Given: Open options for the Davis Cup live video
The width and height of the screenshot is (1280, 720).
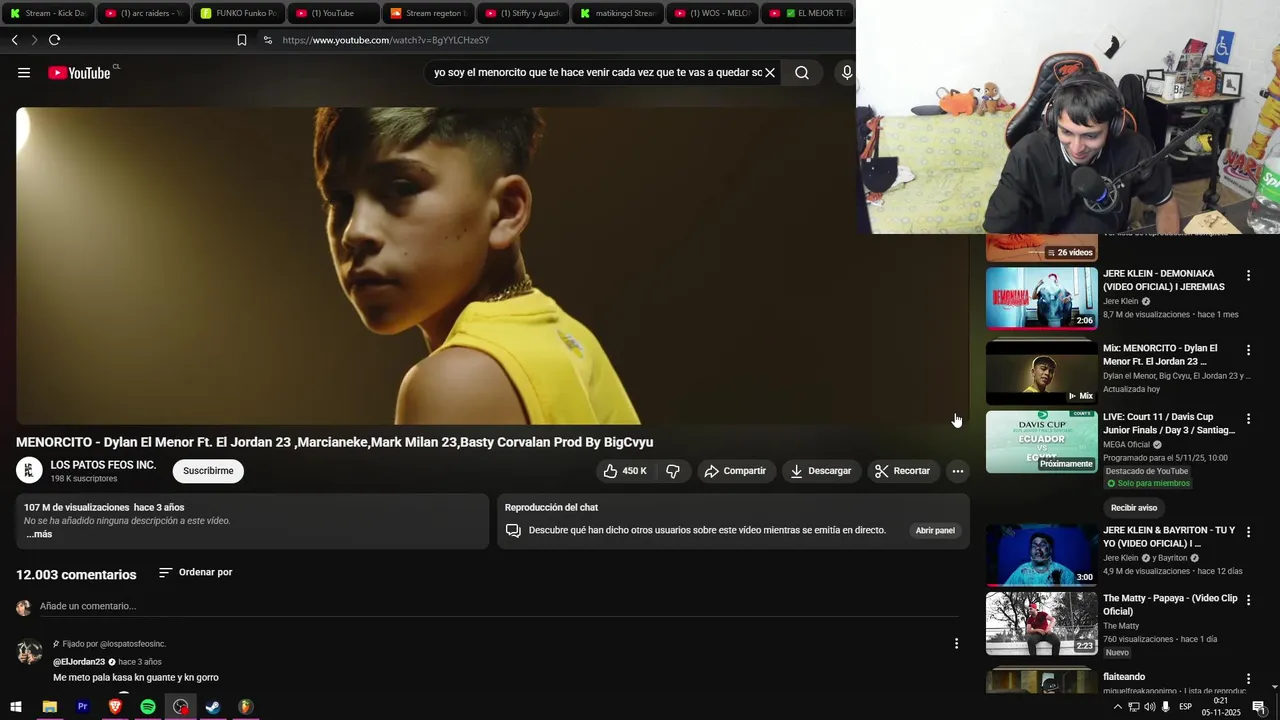Looking at the screenshot, I should coord(1248,419).
